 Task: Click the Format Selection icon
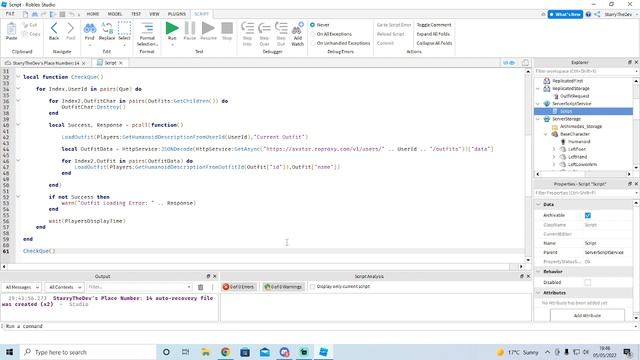(x=147, y=28)
